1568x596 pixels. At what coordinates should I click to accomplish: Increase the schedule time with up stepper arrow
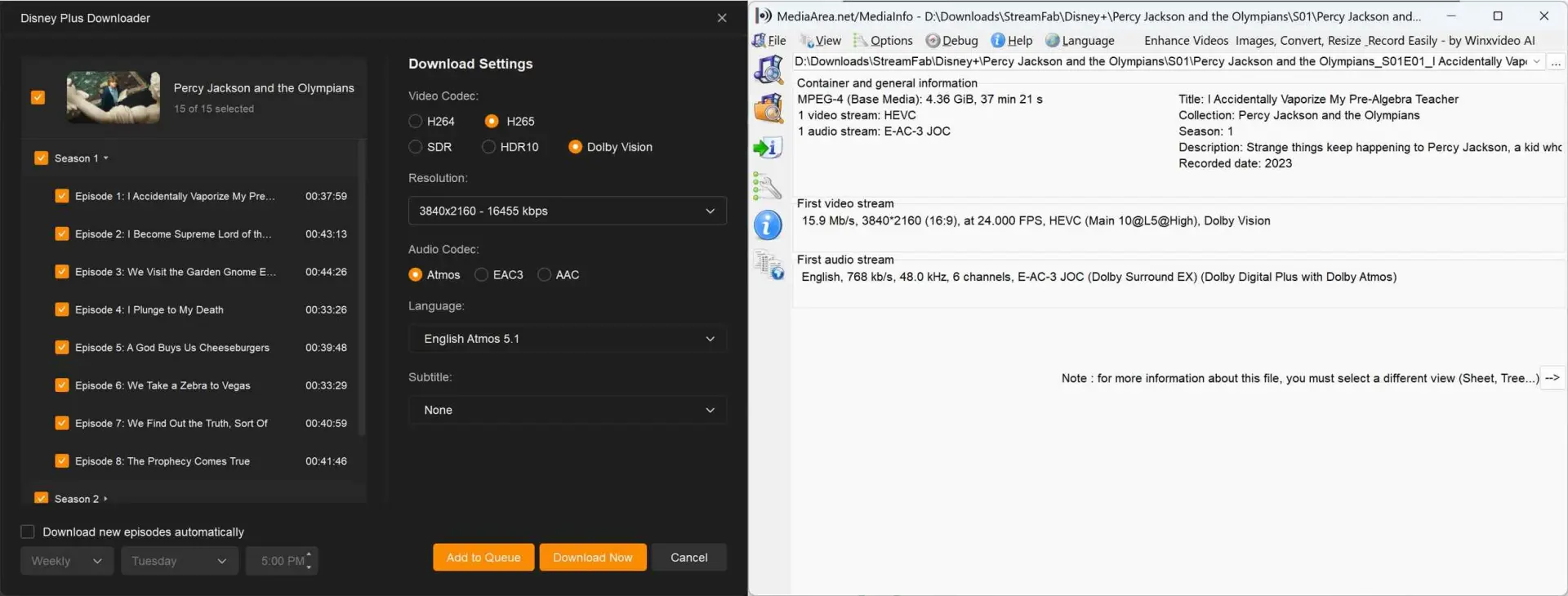[309, 554]
